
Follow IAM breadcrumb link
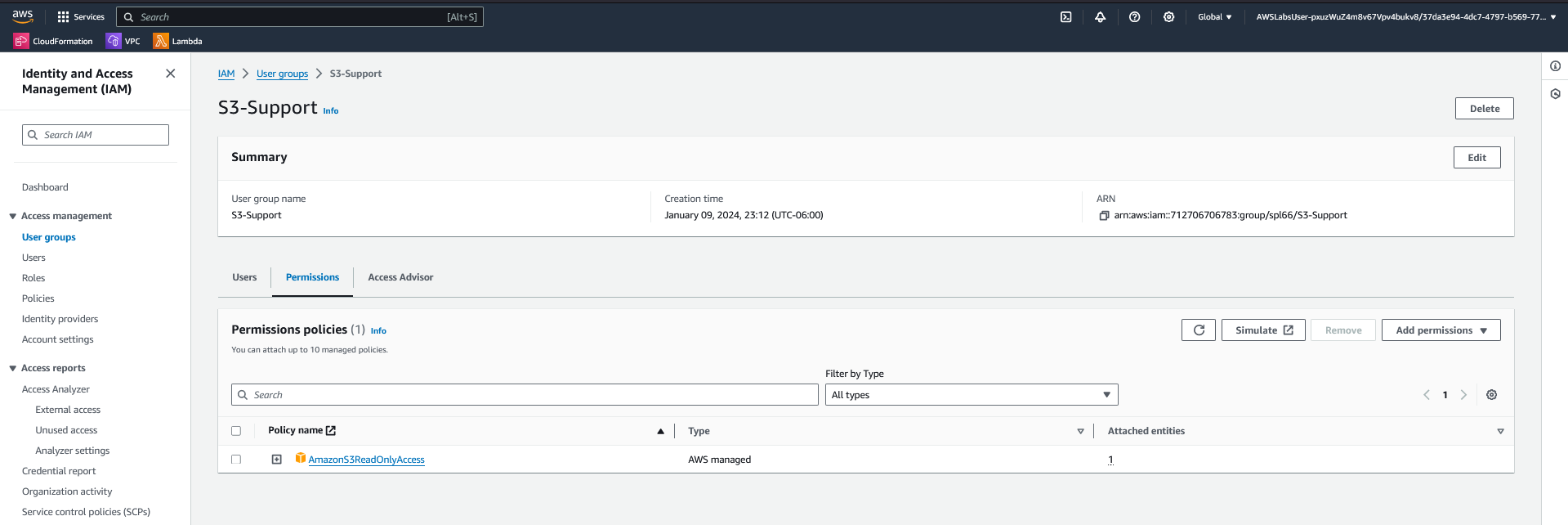coord(226,74)
